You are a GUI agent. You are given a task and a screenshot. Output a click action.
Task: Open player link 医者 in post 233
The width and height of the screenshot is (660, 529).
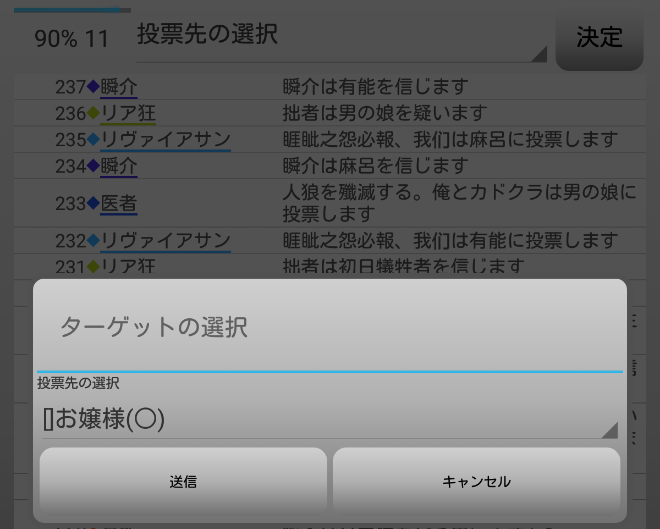click(x=119, y=204)
